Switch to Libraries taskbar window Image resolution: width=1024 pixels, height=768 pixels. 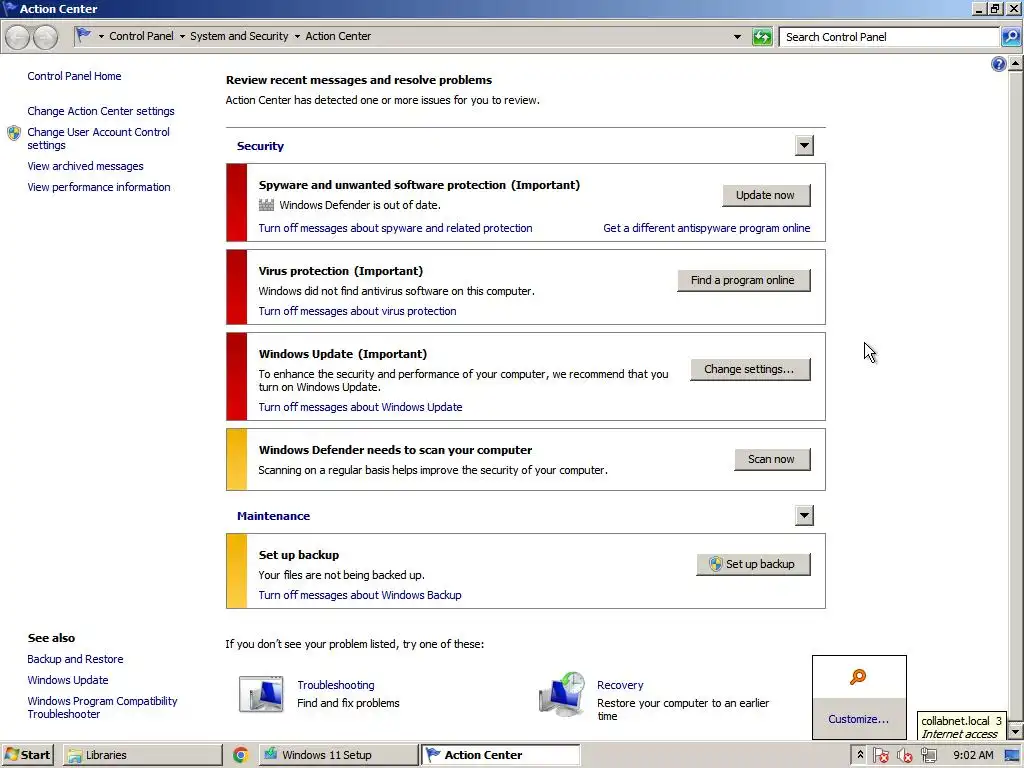pos(142,755)
